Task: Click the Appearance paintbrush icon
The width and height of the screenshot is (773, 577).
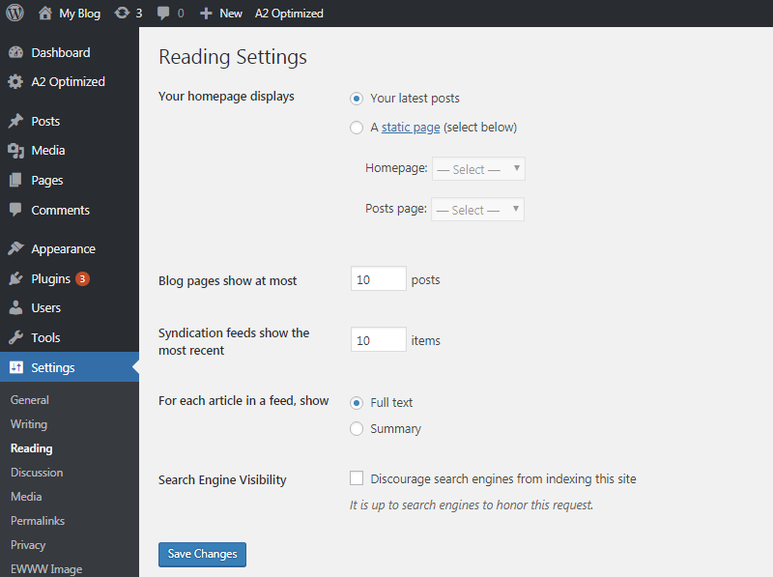Action: coord(15,249)
